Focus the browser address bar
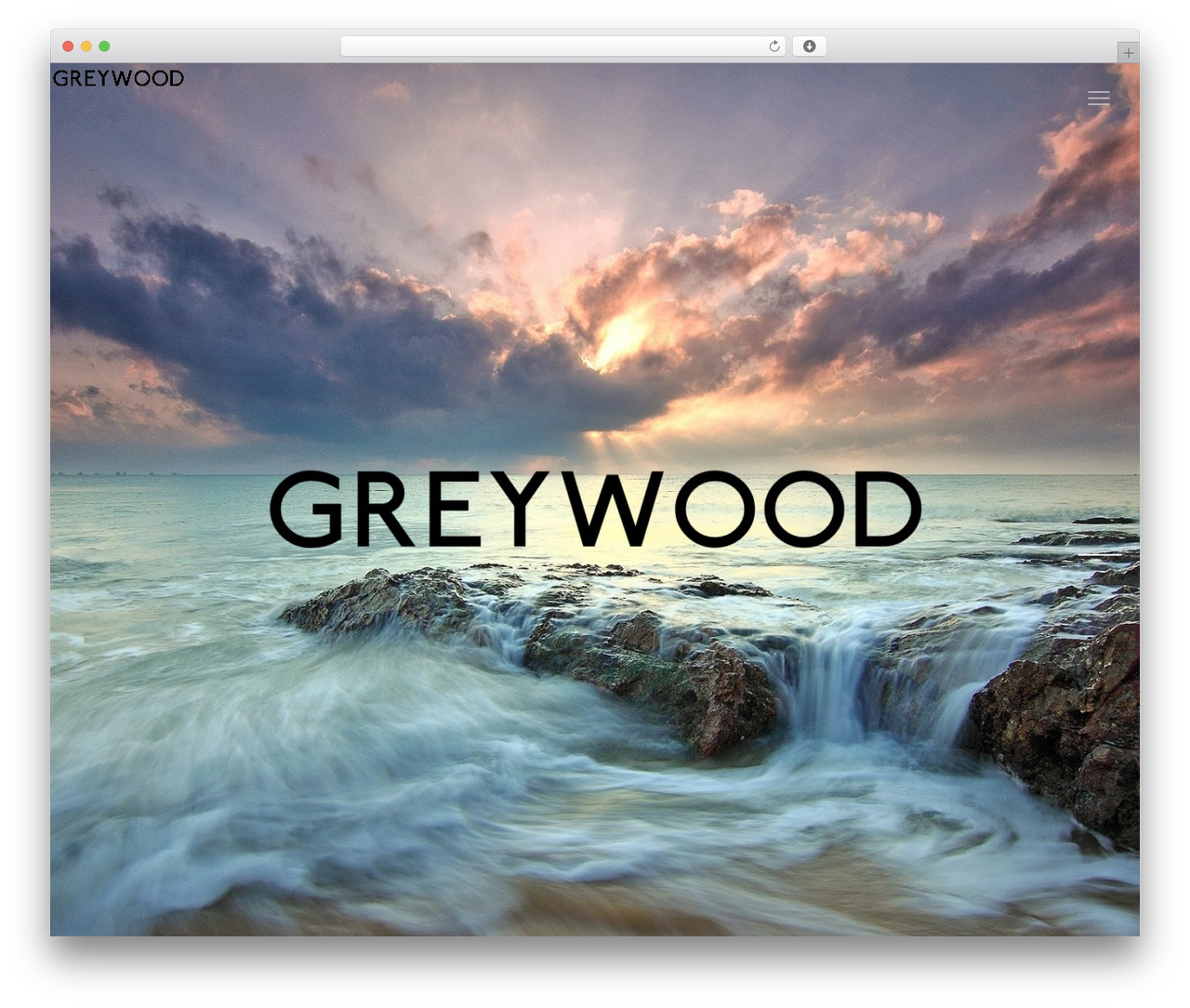Screen dimensions: 1190x1008 pyautogui.click(x=562, y=46)
